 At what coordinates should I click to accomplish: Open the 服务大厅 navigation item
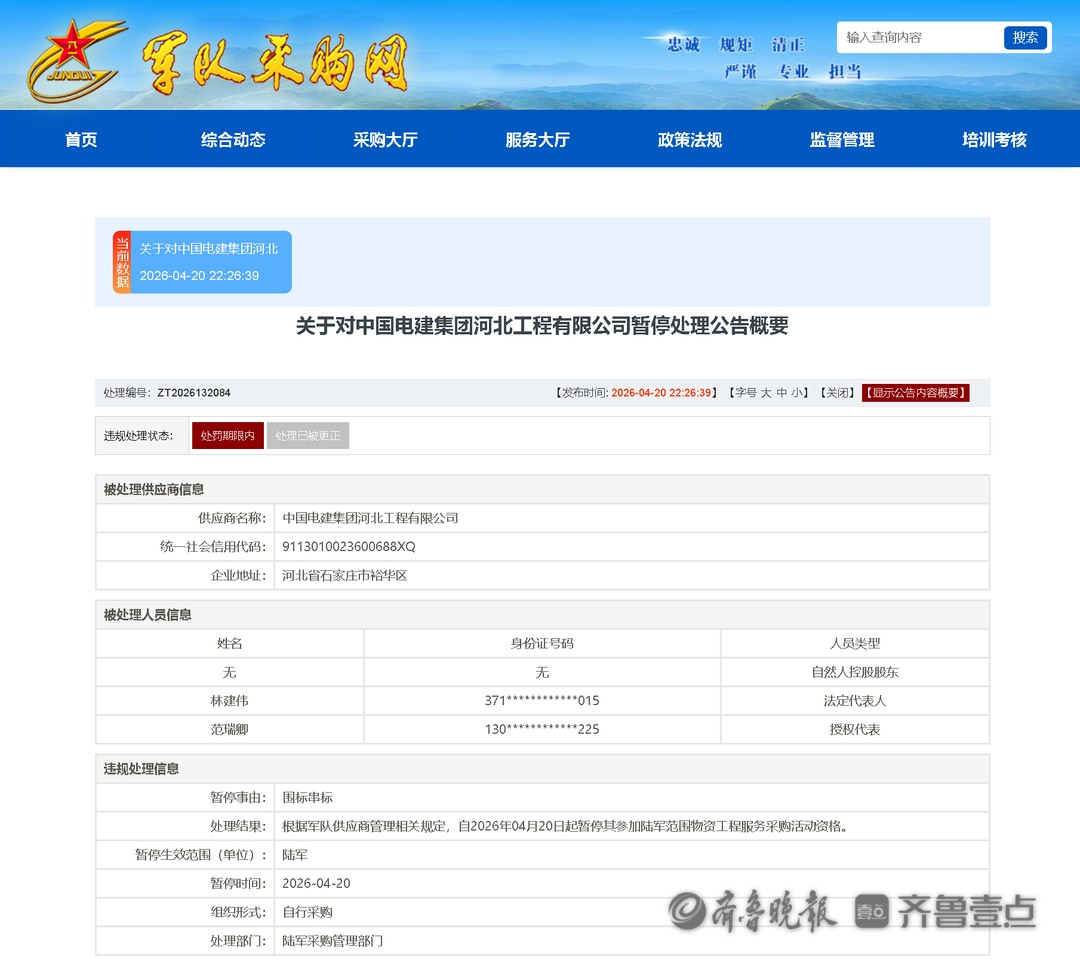(537, 140)
